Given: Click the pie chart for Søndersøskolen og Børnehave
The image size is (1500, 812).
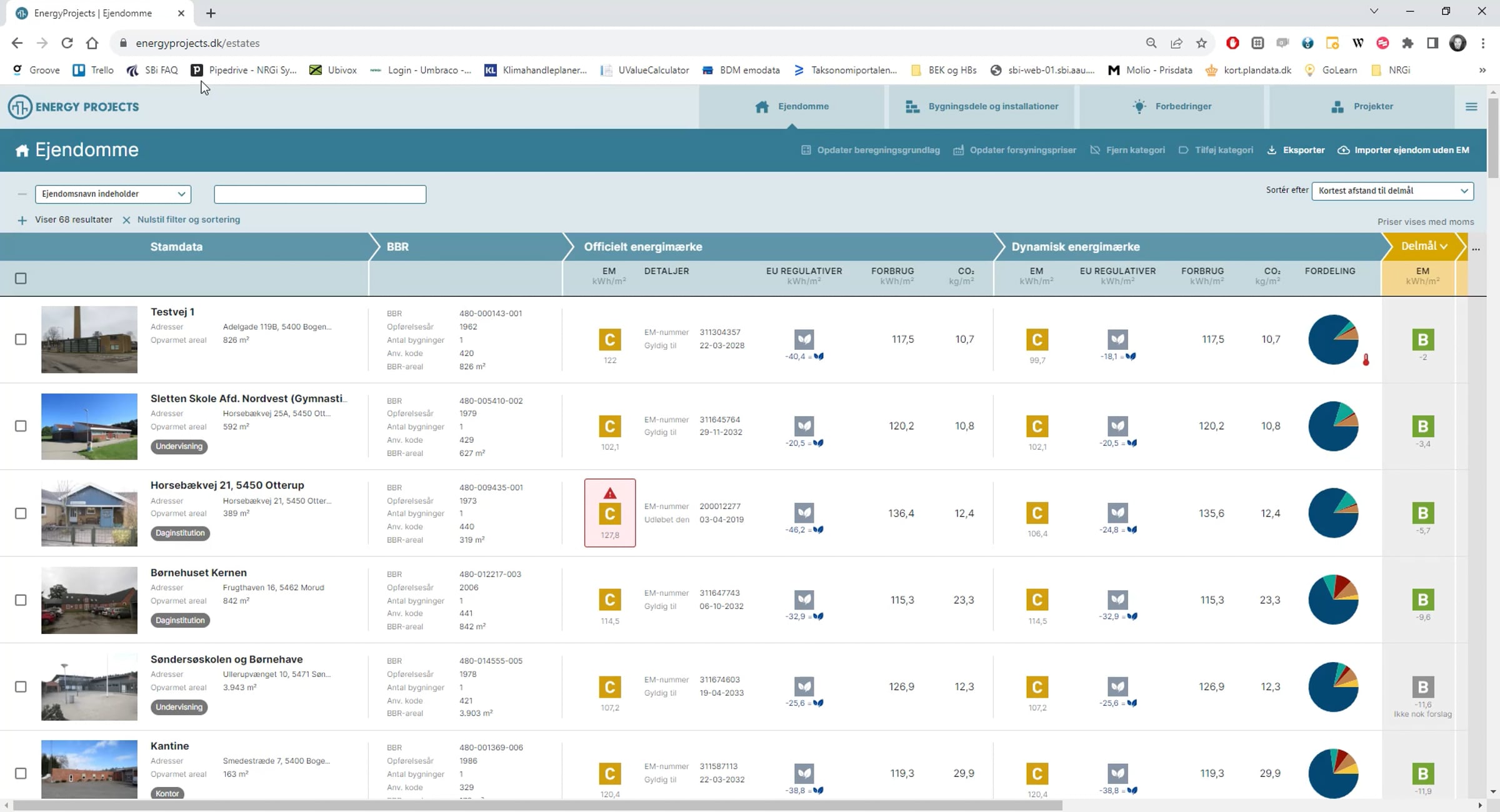Looking at the screenshot, I should 1333,687.
